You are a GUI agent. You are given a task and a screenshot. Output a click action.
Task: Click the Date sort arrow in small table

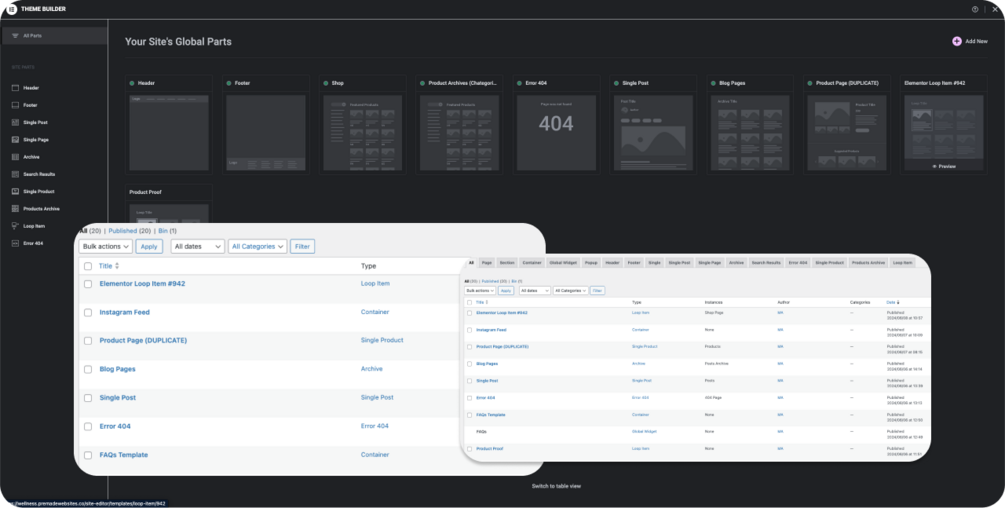click(898, 302)
